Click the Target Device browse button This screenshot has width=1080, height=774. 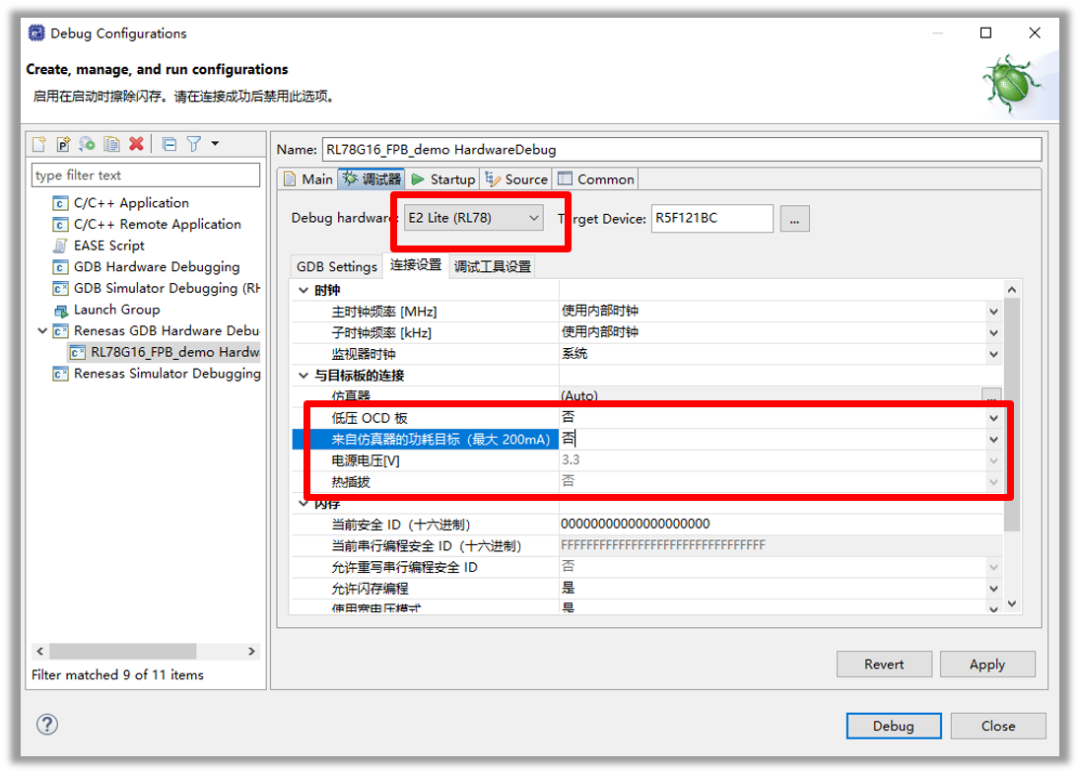794,220
